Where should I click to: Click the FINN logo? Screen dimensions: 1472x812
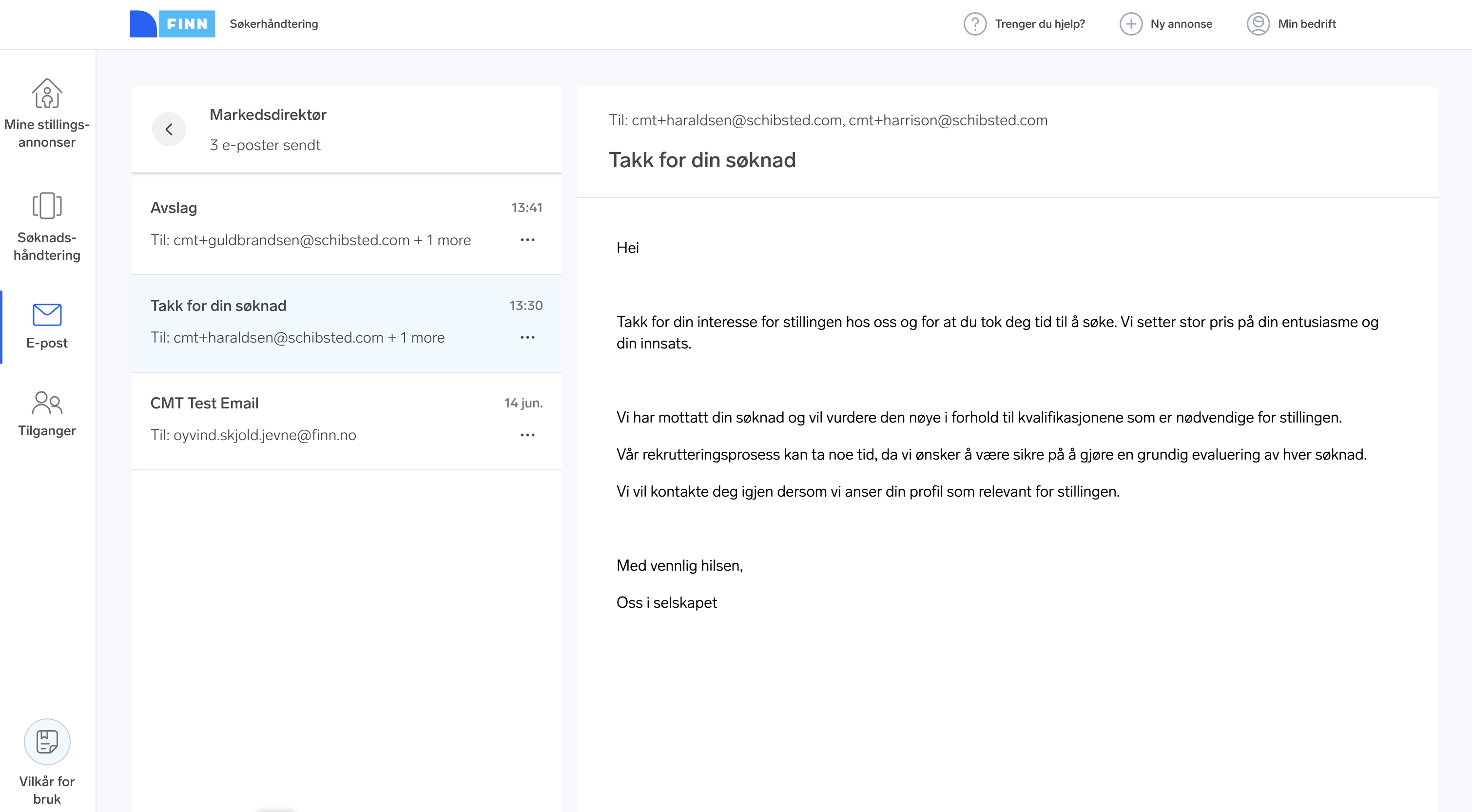click(x=173, y=24)
